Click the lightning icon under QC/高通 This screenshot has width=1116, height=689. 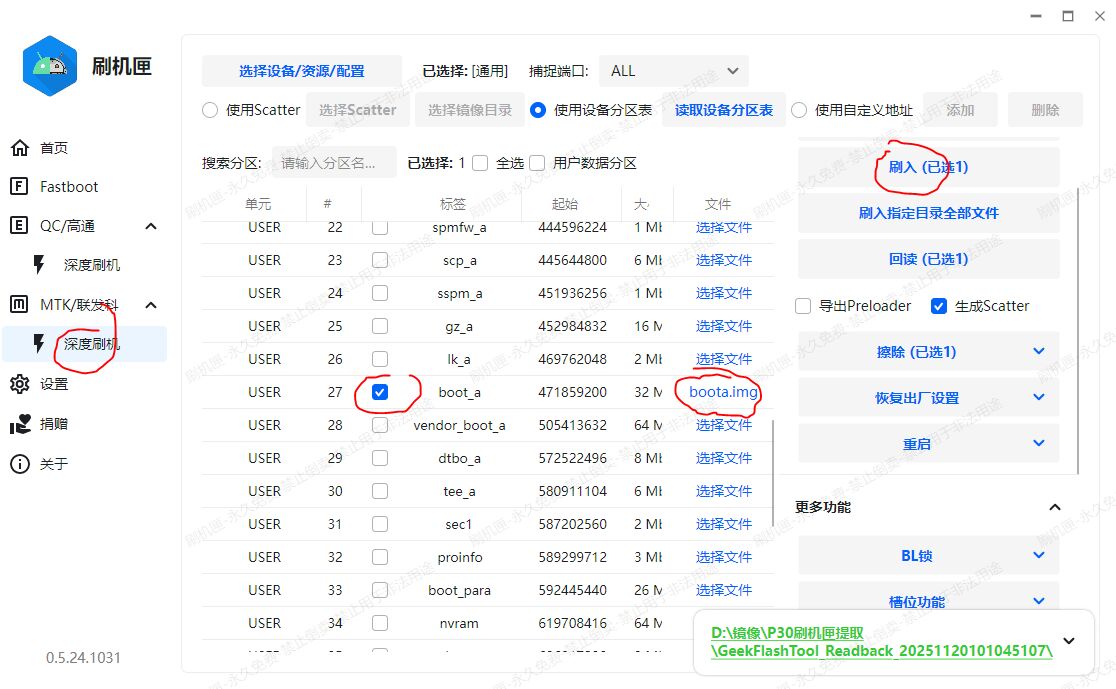[x=39, y=265]
